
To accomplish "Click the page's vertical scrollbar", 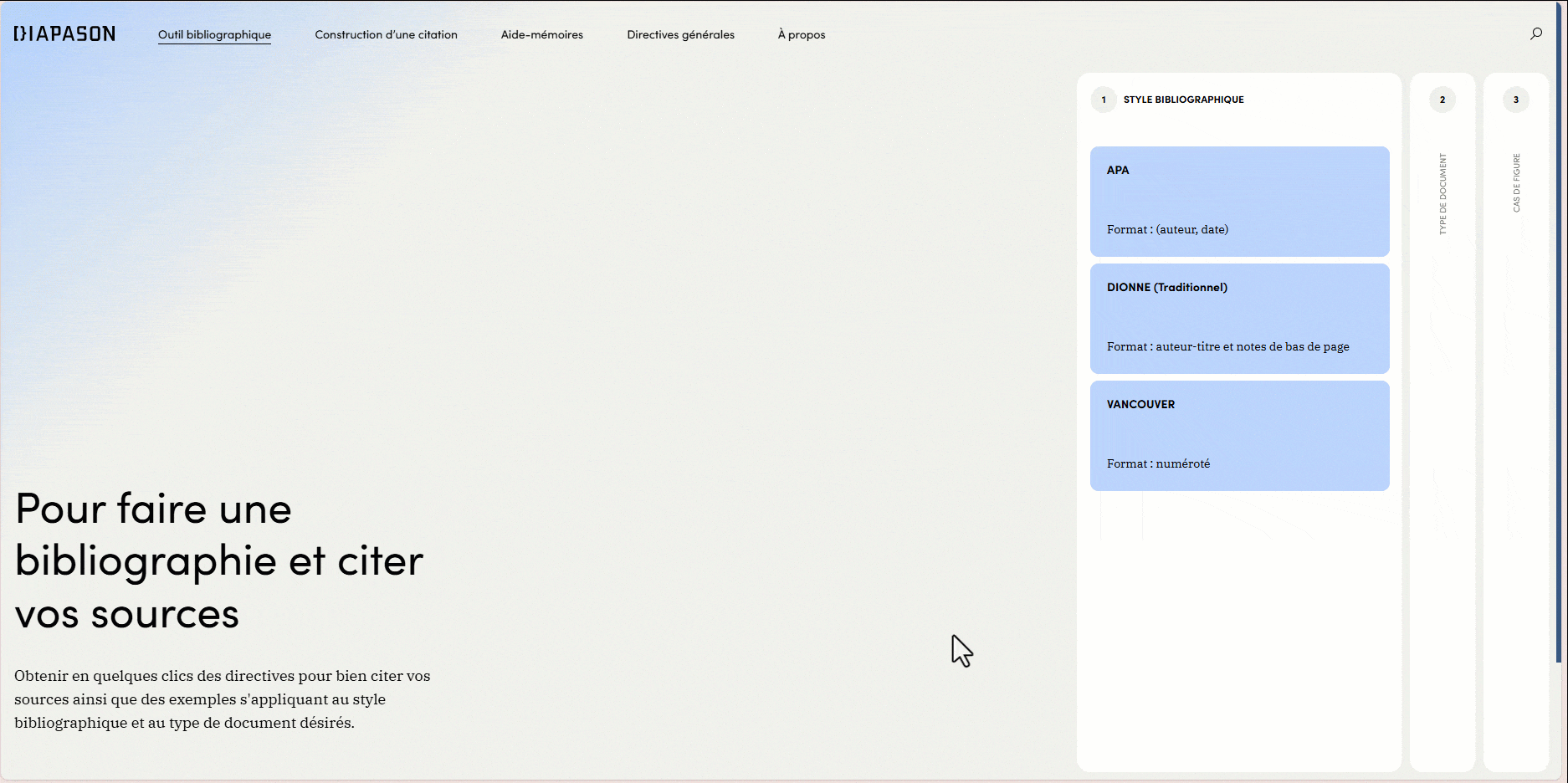I will pos(1560,335).
